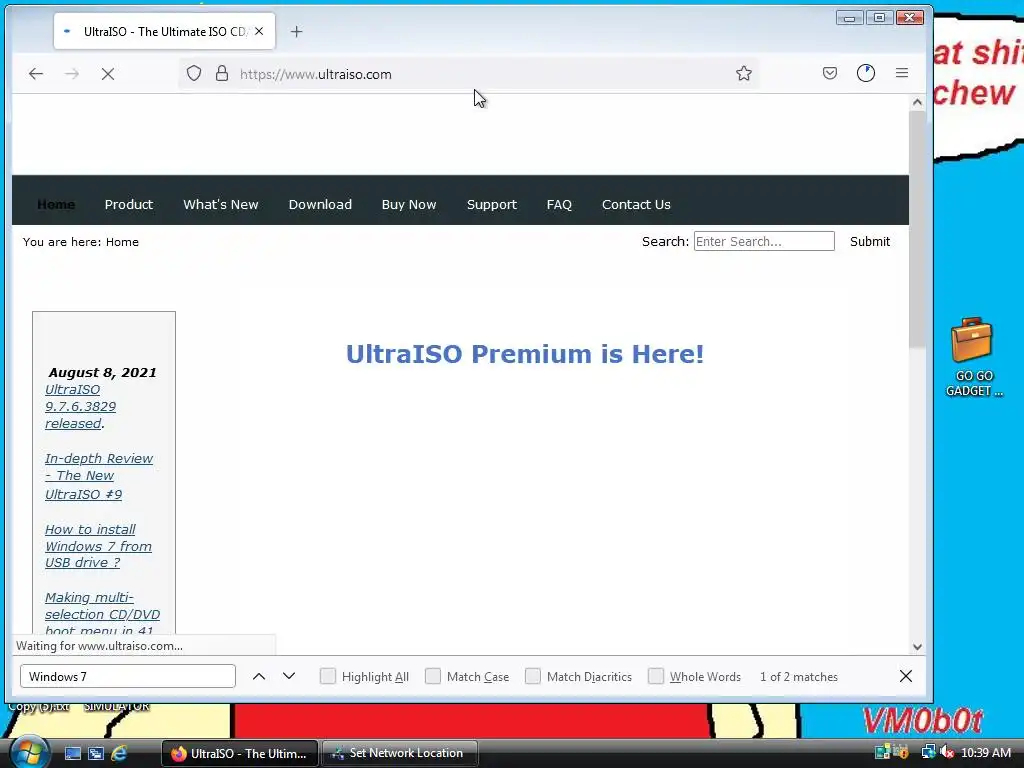Click the taskbar clock showing 10:39 AM
1024x768 pixels.
[986, 752]
